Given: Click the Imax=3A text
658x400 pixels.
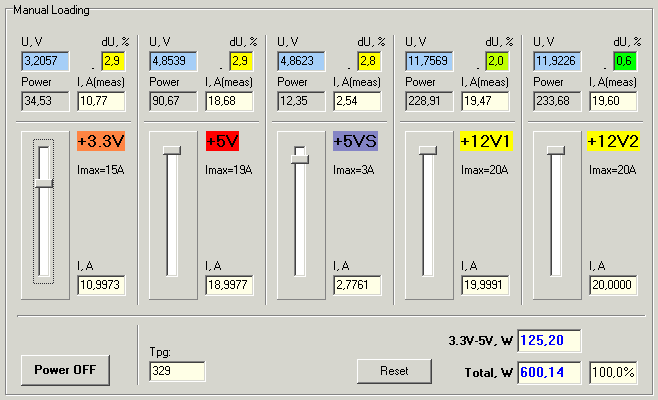Looking at the screenshot, I should pos(354,170).
